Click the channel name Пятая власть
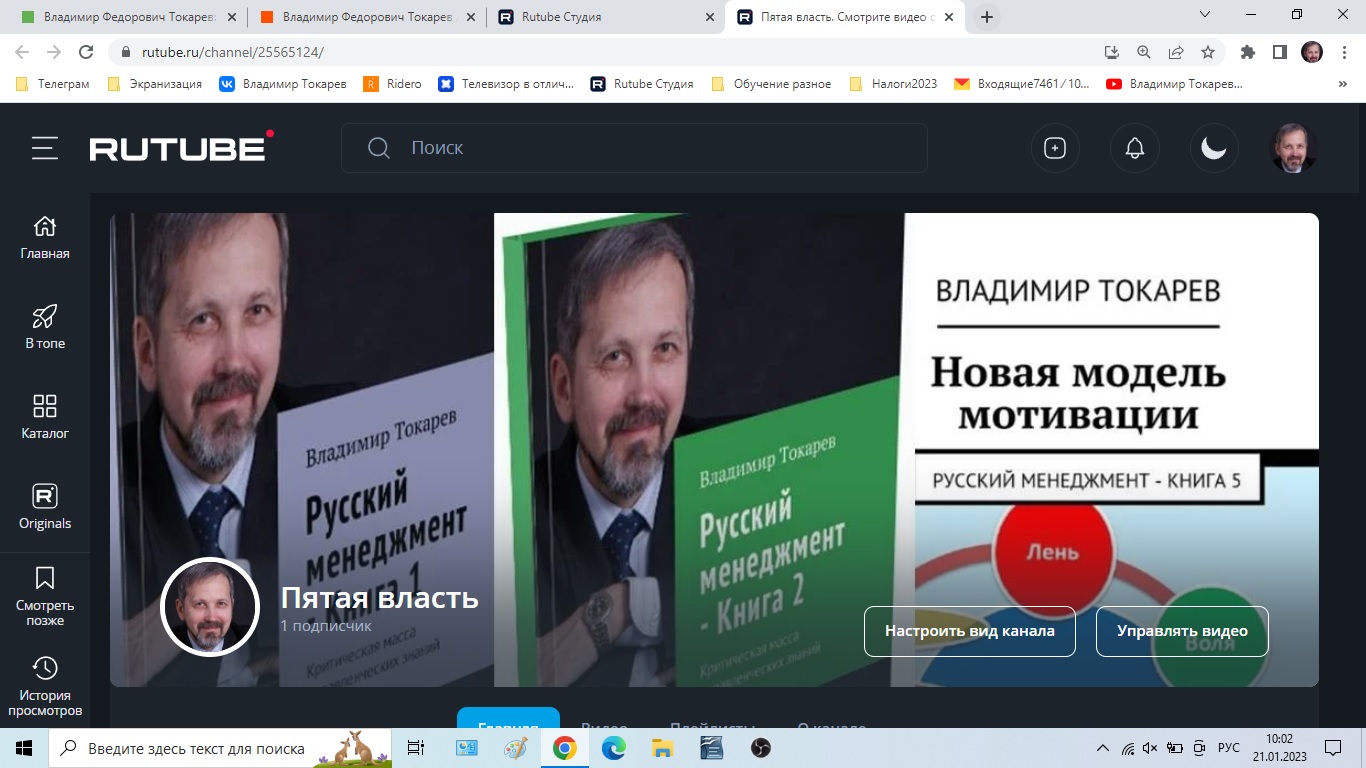The width and height of the screenshot is (1366, 768). (379, 598)
